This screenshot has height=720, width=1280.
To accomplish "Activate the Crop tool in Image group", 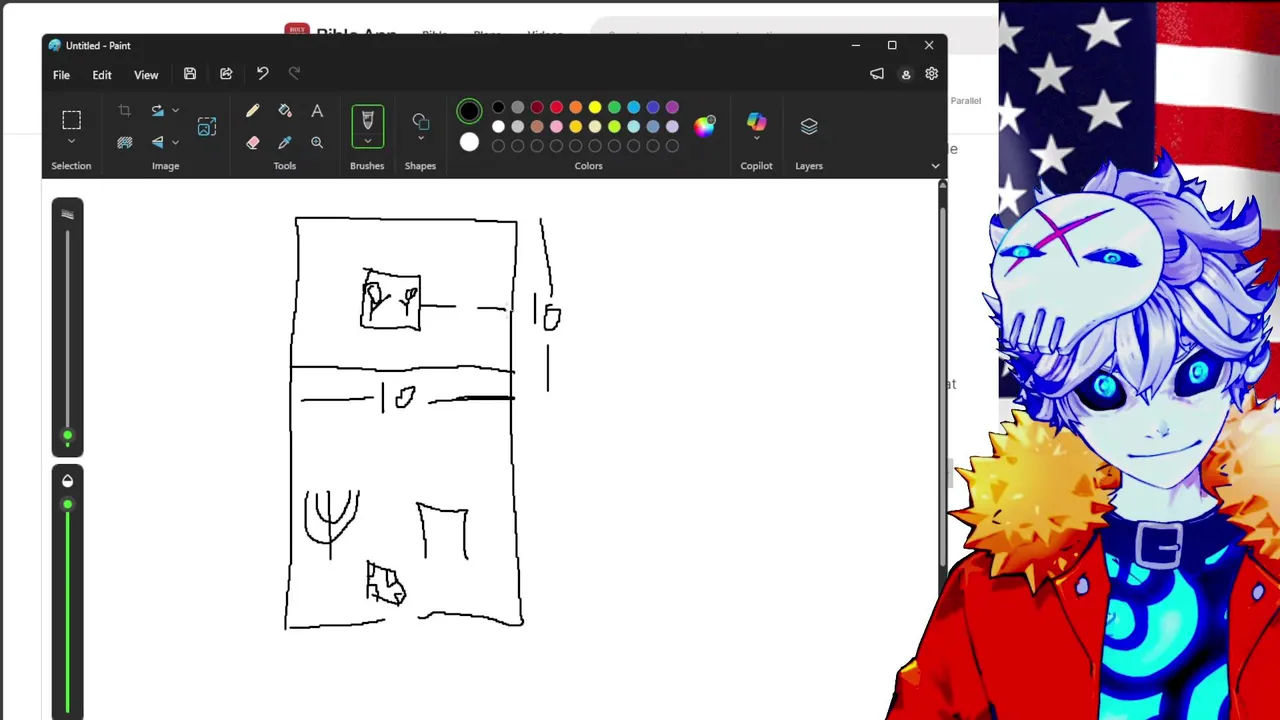I will click(x=125, y=110).
